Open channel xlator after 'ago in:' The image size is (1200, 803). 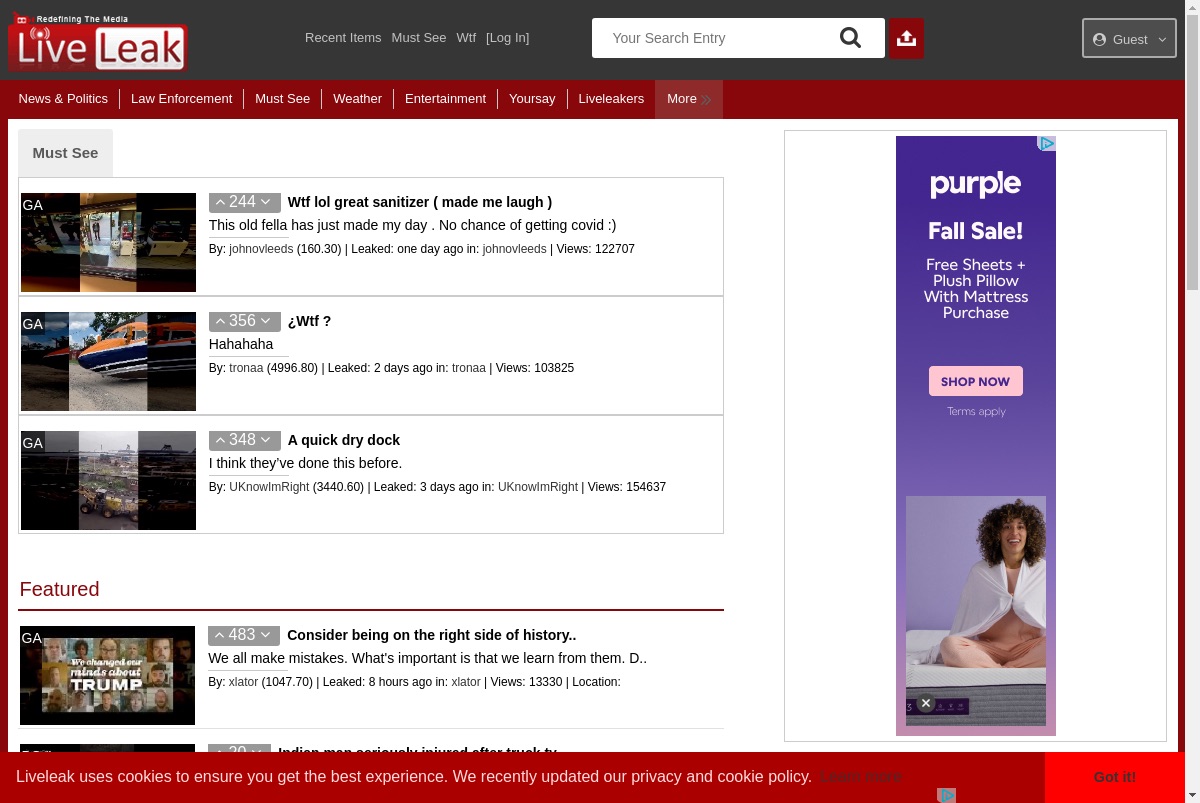pos(466,682)
